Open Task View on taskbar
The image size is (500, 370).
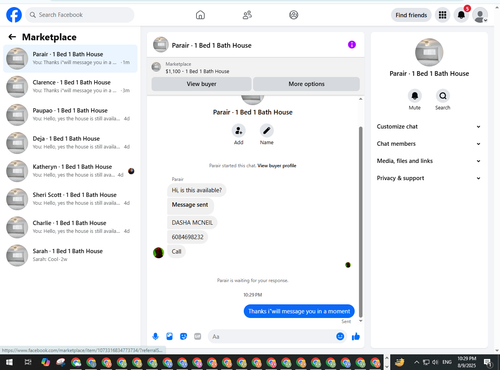click(28, 362)
